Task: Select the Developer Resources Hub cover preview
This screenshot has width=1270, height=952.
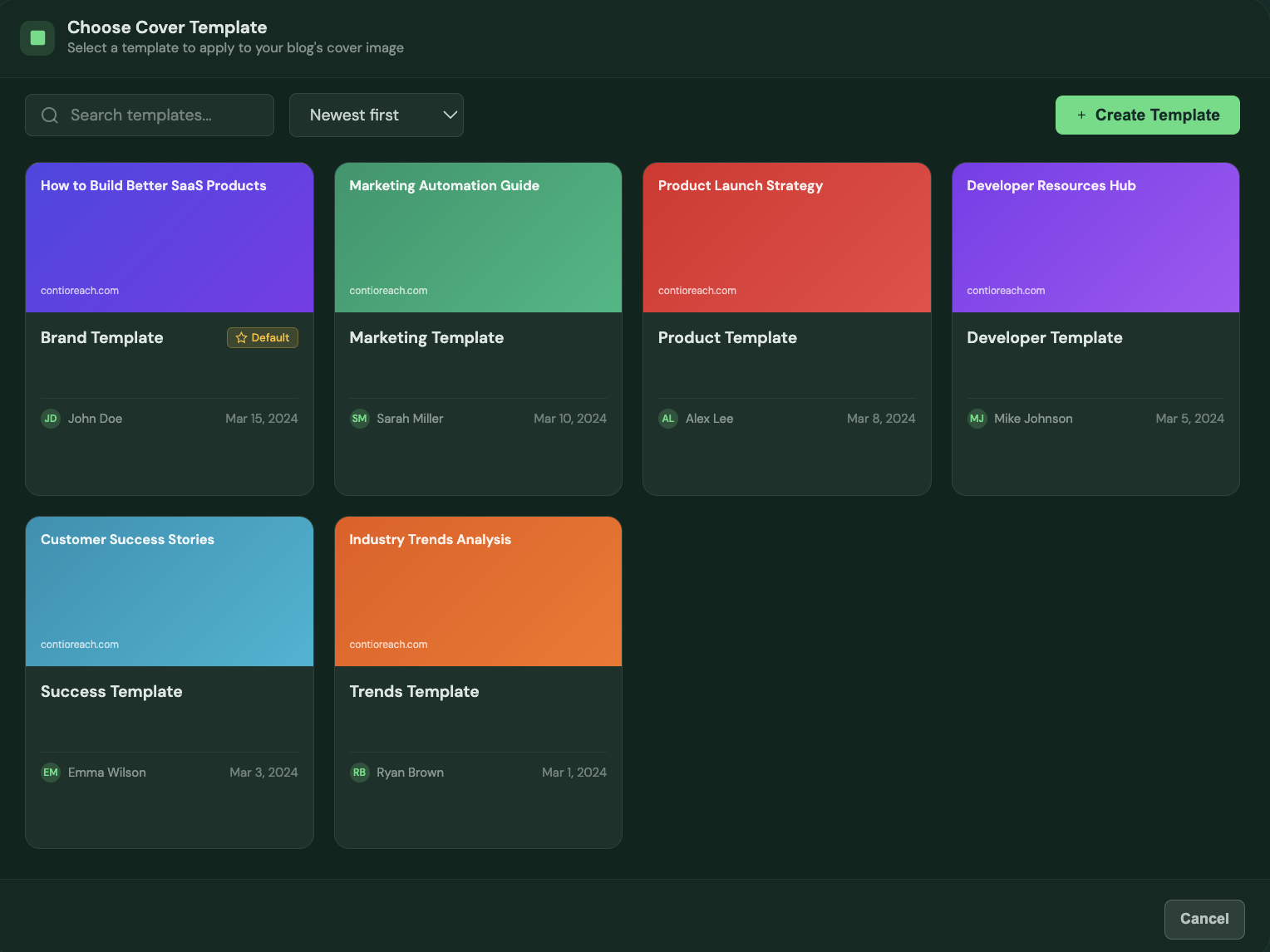Action: (x=1095, y=238)
